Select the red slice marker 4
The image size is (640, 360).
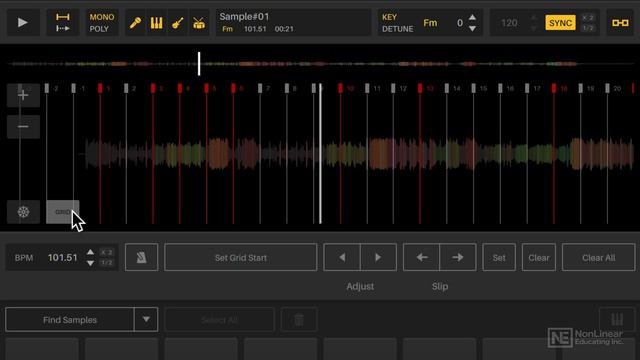click(180, 88)
